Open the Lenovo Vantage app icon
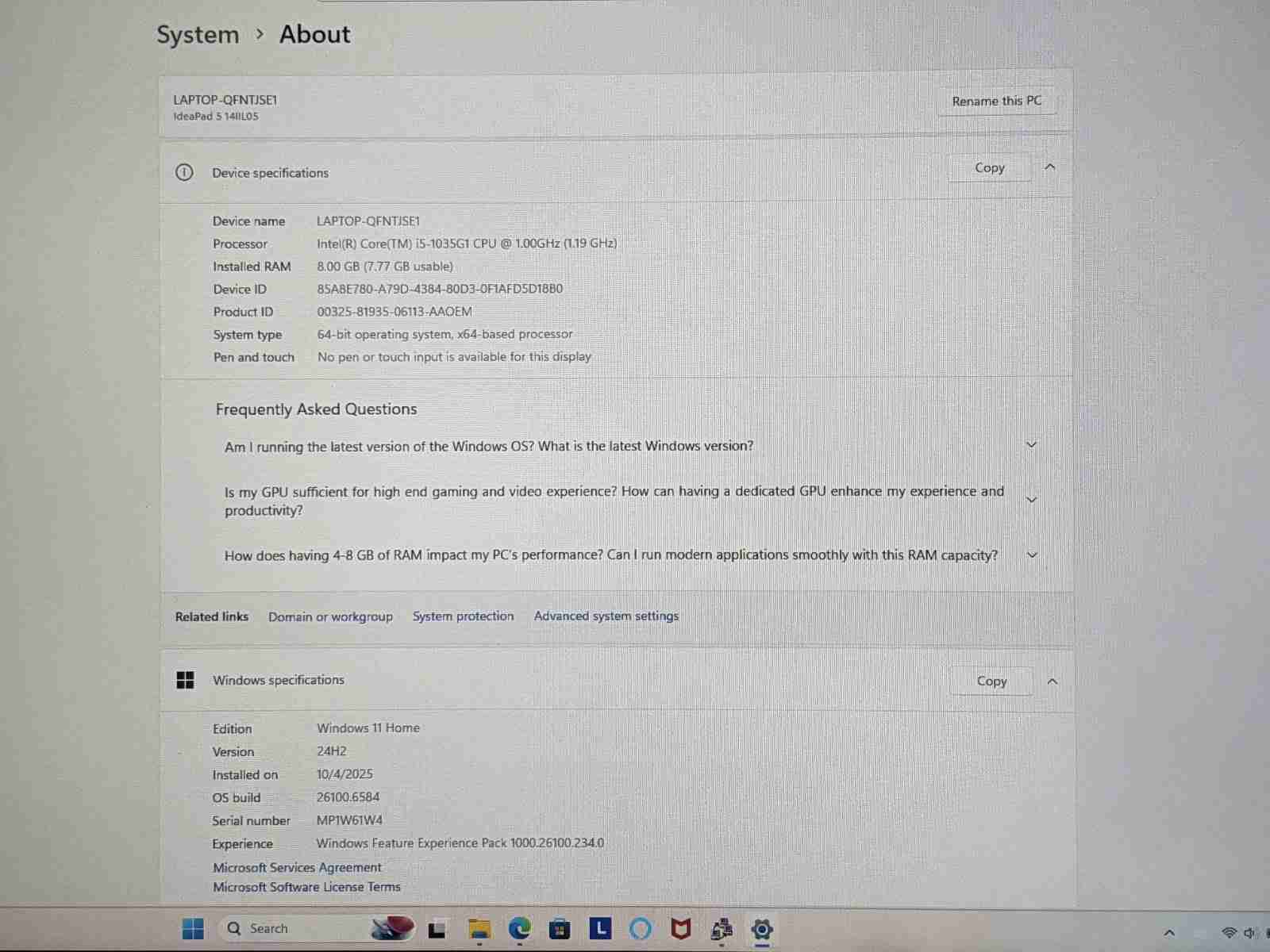This screenshot has height=952, width=1270. tap(600, 928)
